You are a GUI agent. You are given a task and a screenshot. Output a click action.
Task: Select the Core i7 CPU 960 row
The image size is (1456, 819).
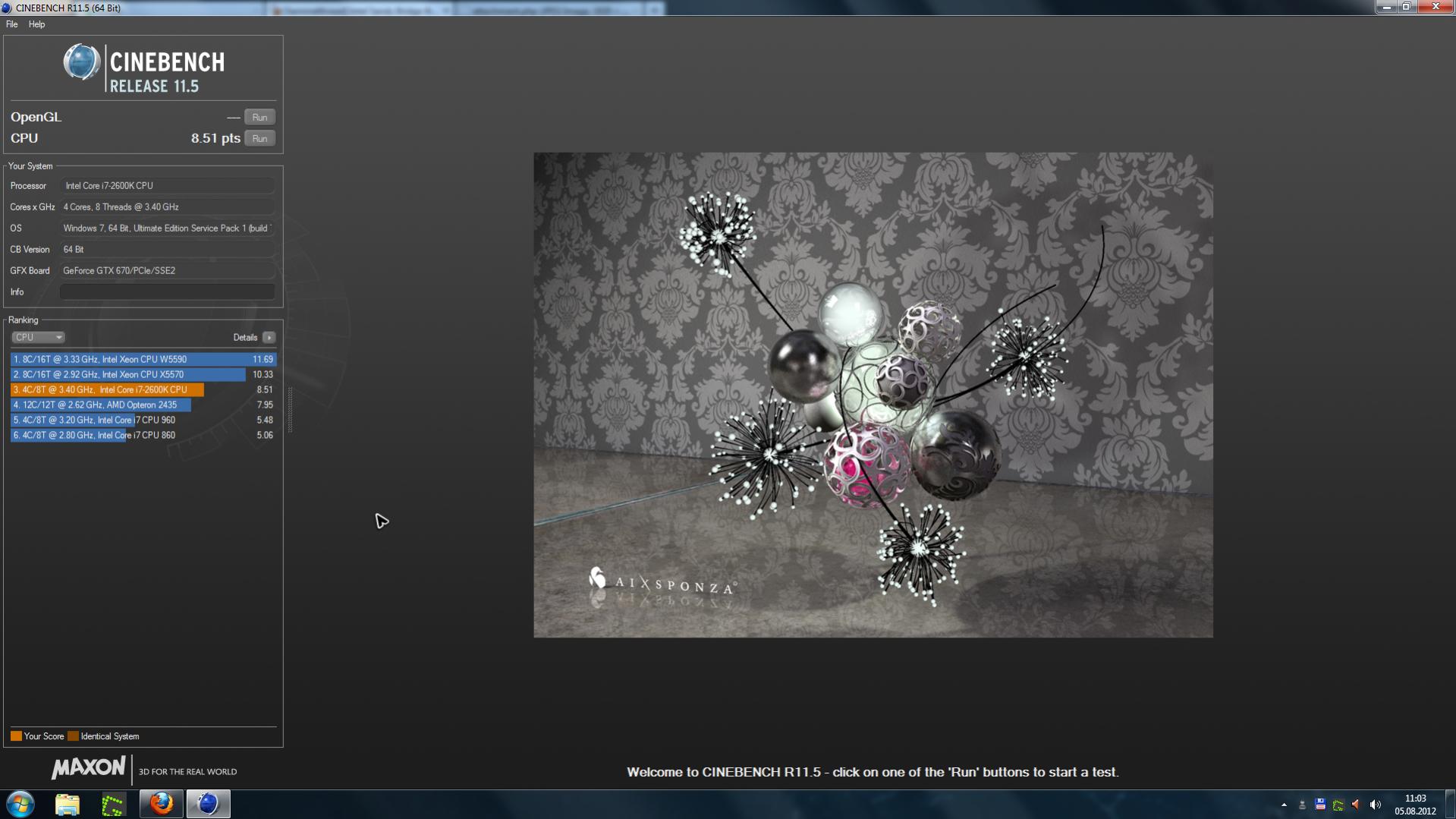(143, 420)
